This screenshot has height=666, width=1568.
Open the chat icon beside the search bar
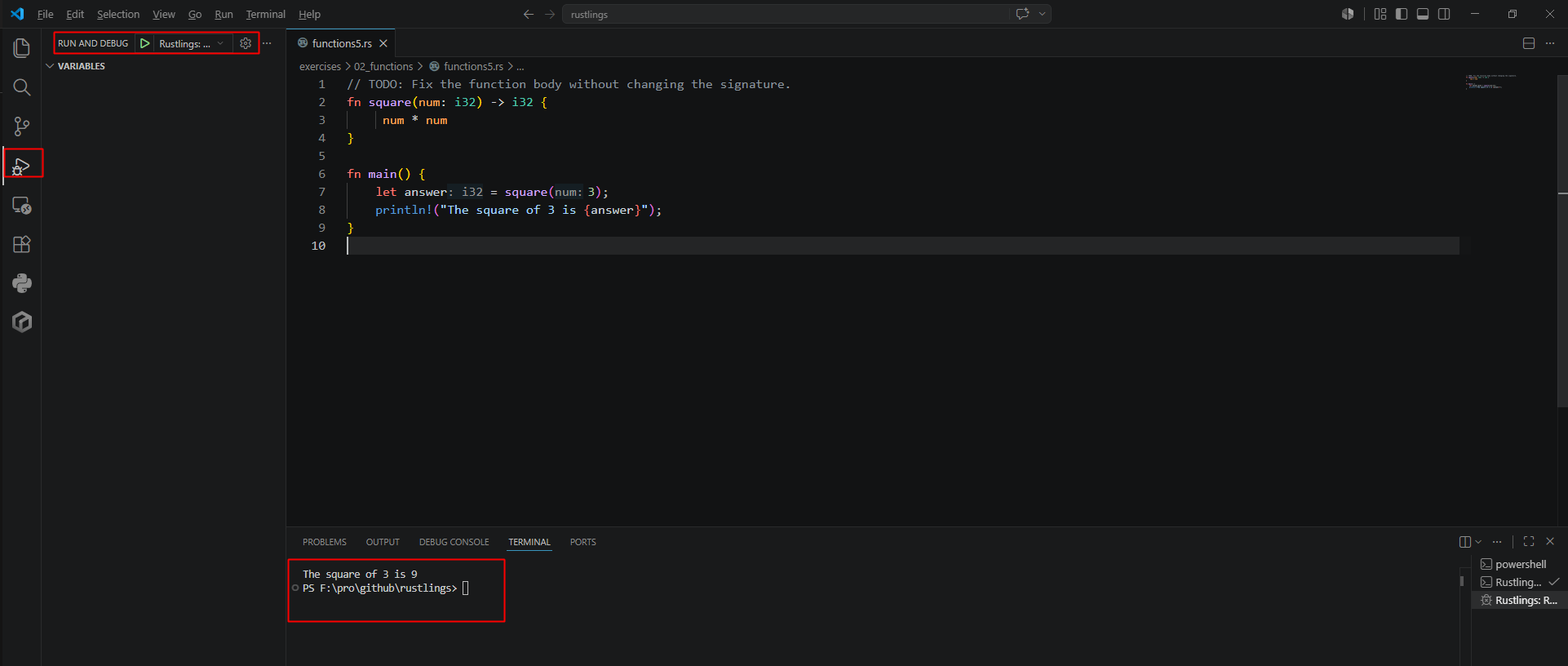coord(1023,14)
